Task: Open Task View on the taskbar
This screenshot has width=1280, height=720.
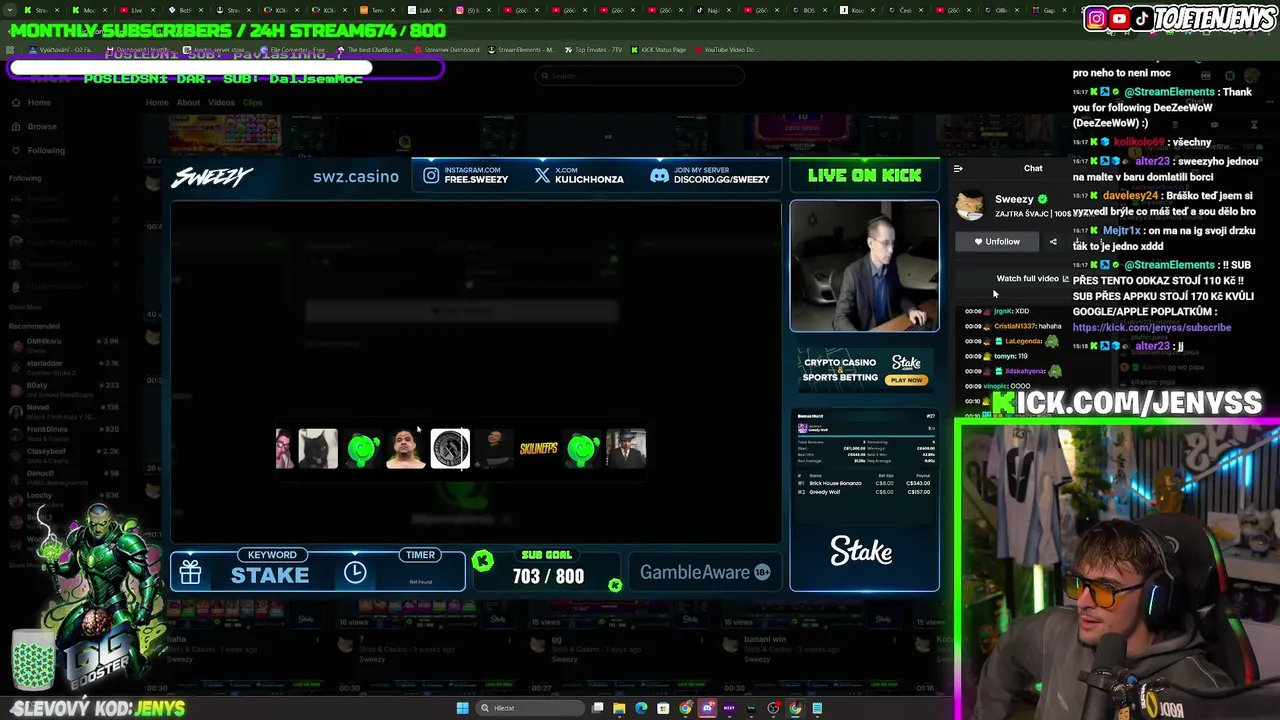Action: 598,708
